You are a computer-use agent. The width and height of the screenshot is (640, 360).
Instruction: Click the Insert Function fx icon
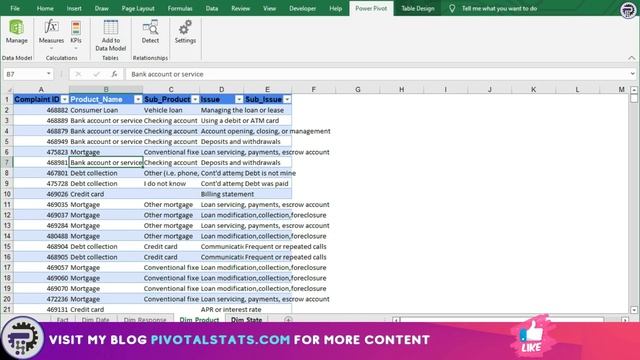coord(114,74)
